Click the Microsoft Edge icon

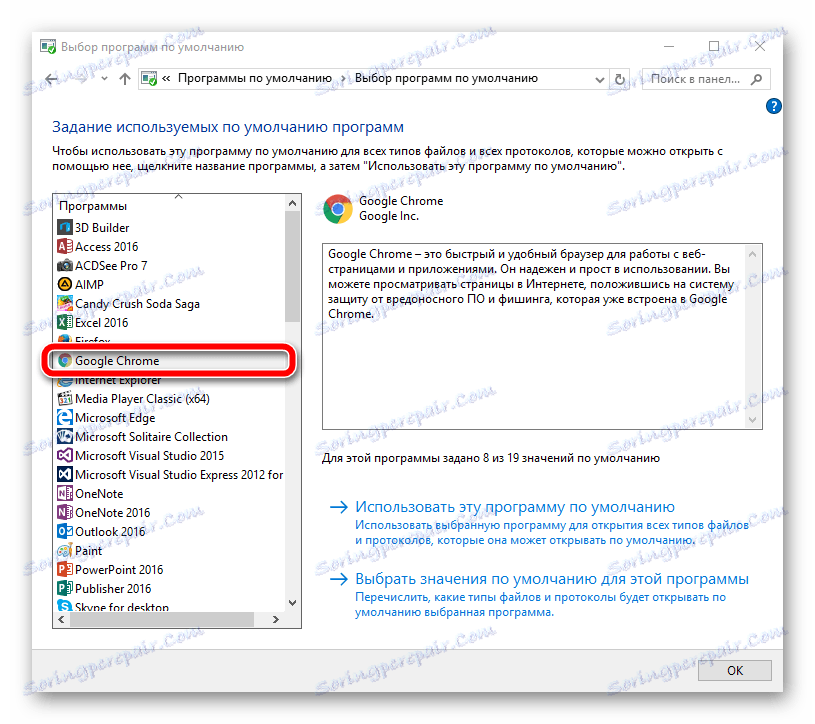[64, 417]
